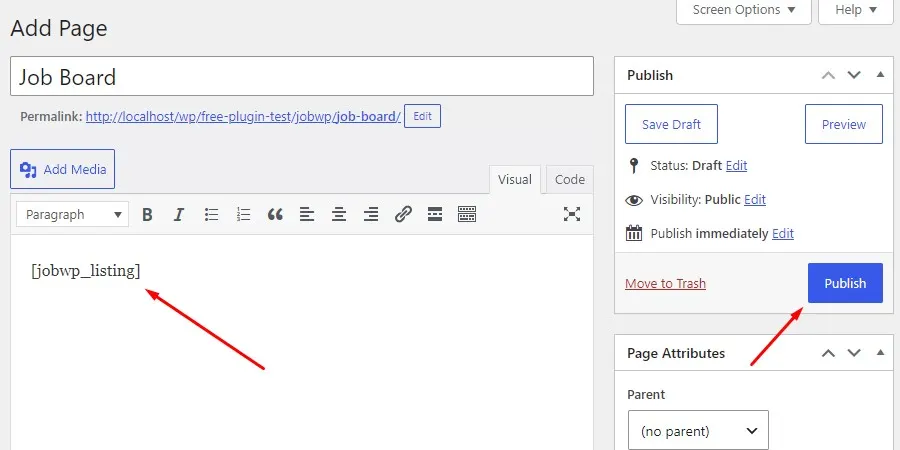
Task: Move the page to Trash
Action: pyautogui.click(x=665, y=284)
